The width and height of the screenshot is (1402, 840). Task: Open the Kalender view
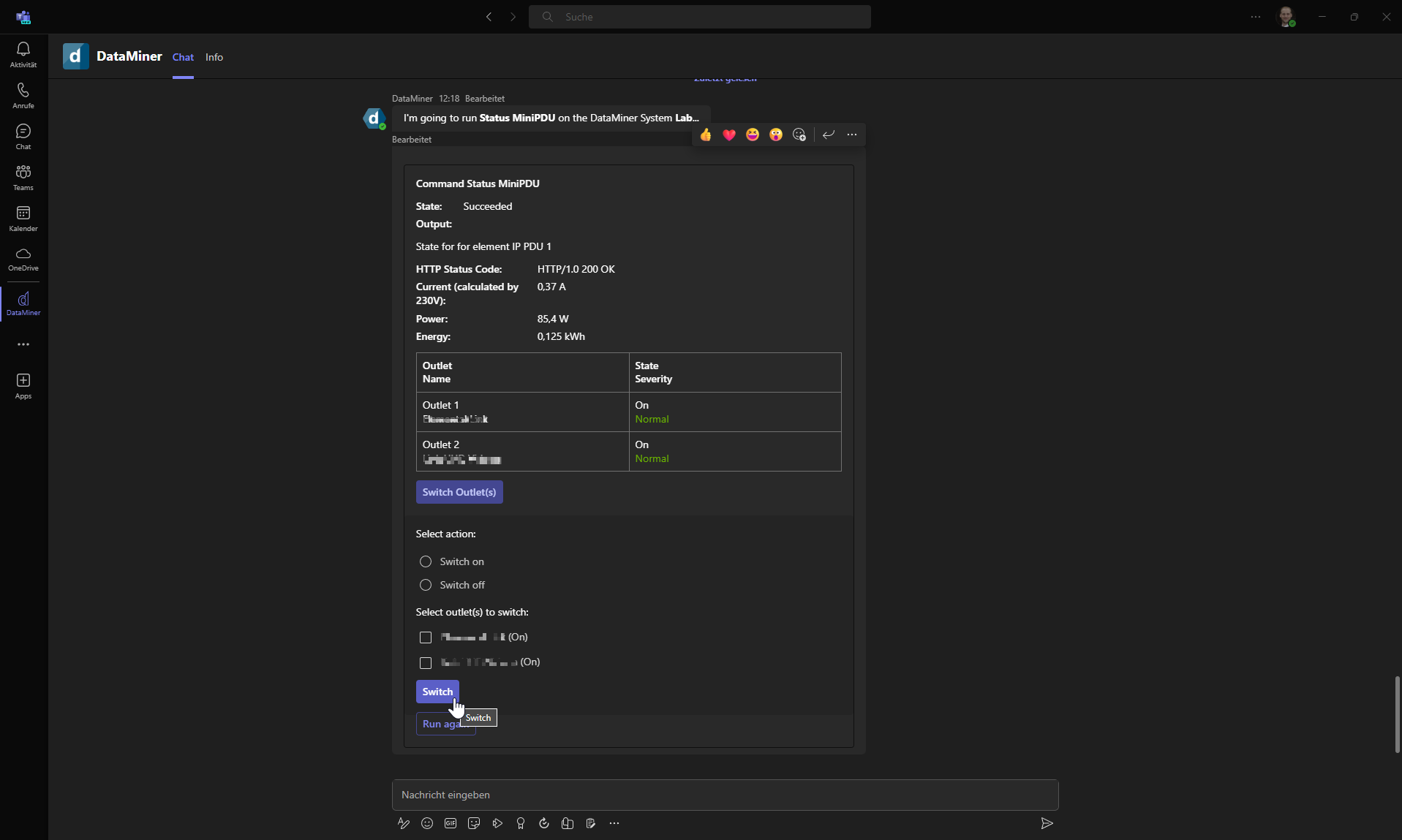[23, 218]
